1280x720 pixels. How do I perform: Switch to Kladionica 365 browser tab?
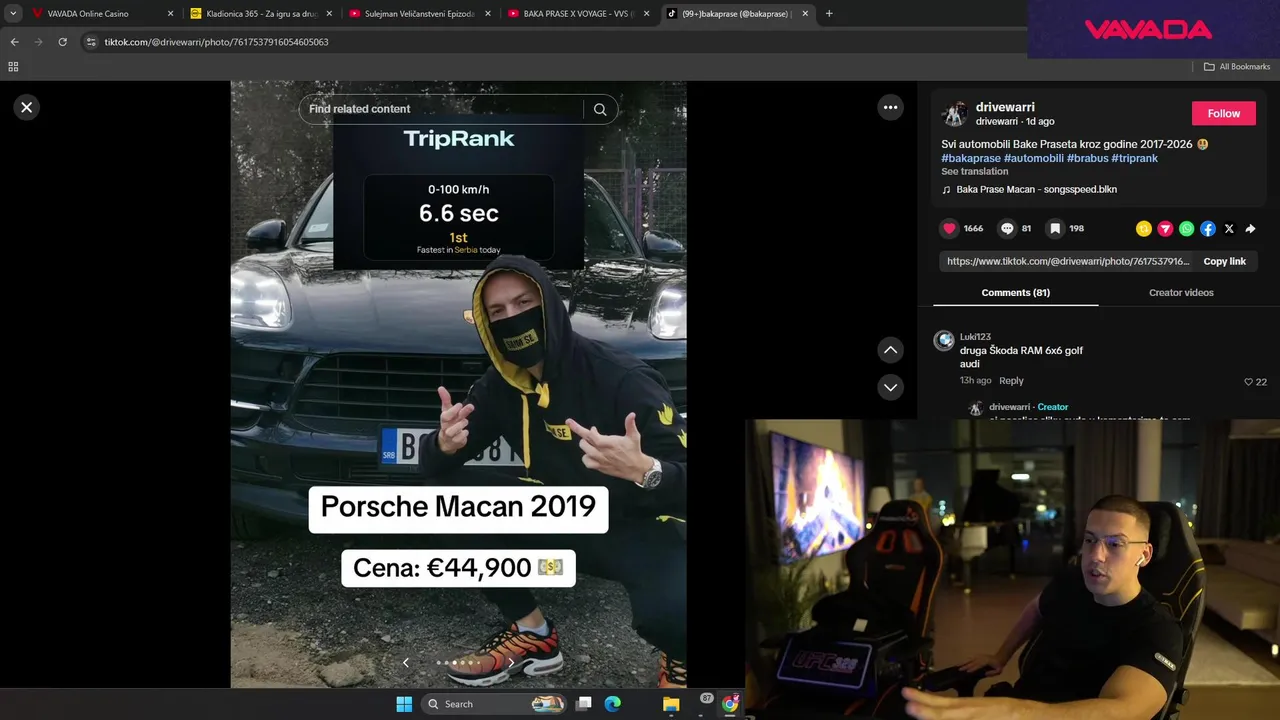(x=260, y=14)
